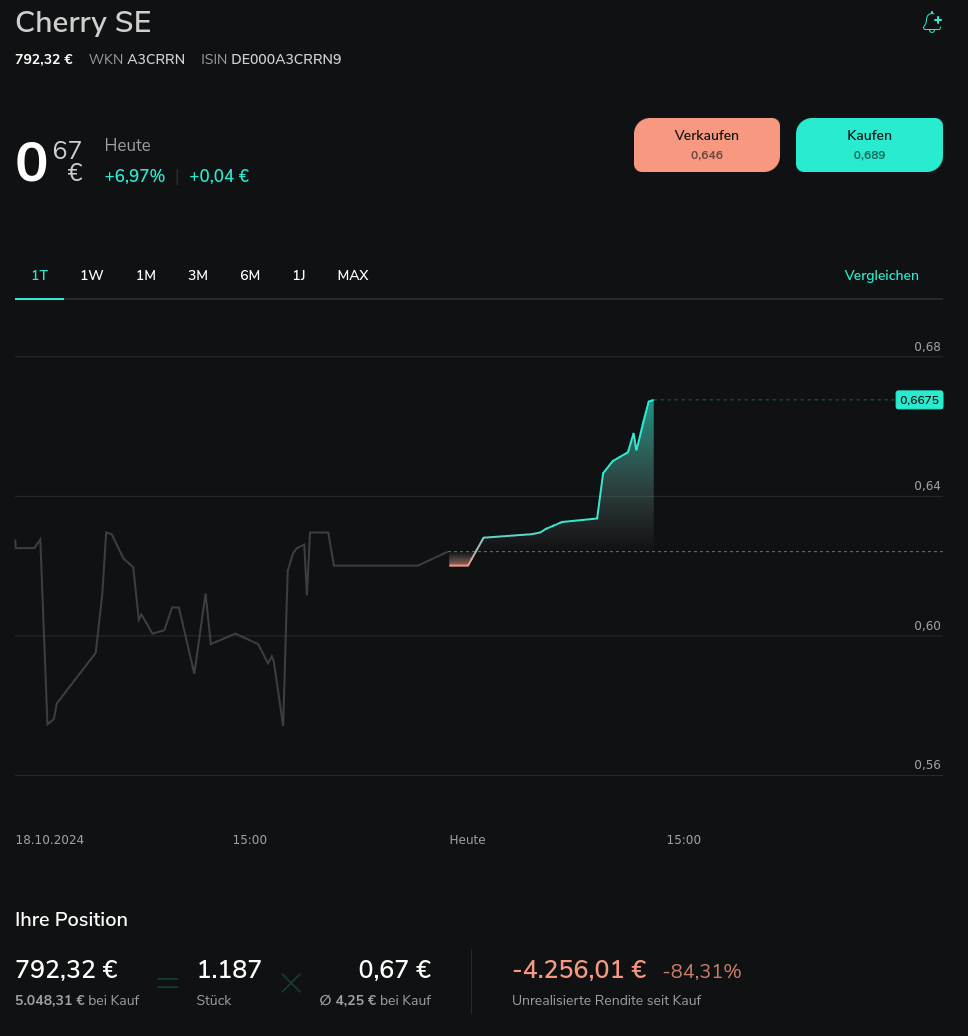Viewport: 968px width, 1036px height.
Task: Click the ISIN DE000A3CRRN9
Action: [x=286, y=59]
